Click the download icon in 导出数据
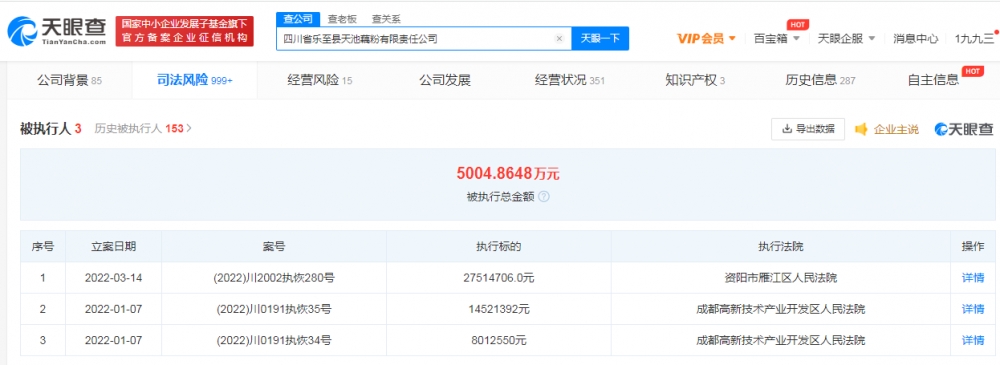 (x=787, y=129)
